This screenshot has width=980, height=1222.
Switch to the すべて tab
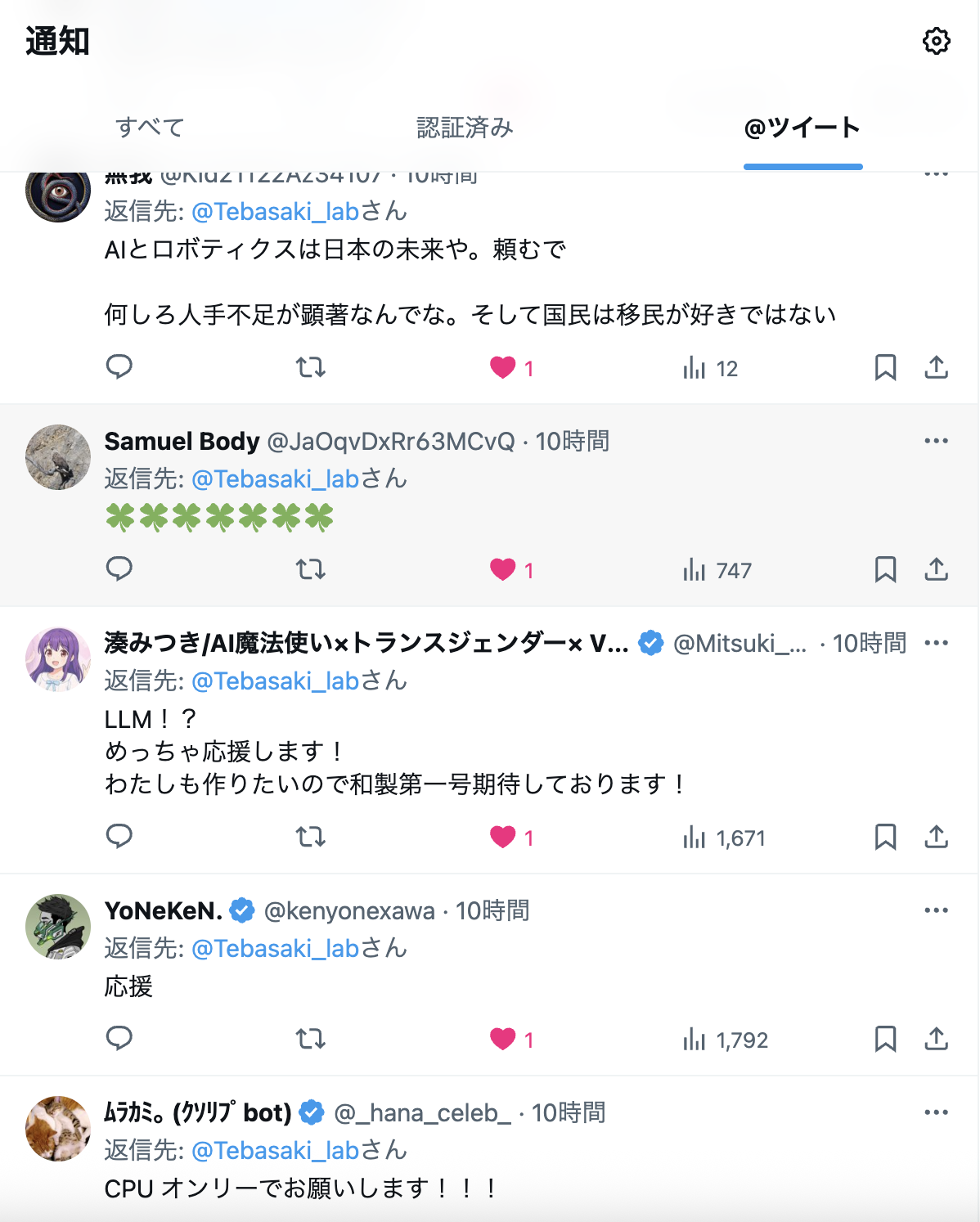click(150, 128)
